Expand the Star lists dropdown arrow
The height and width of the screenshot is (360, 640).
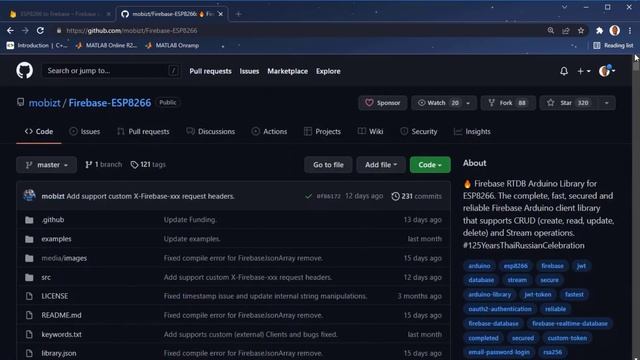[607, 103]
